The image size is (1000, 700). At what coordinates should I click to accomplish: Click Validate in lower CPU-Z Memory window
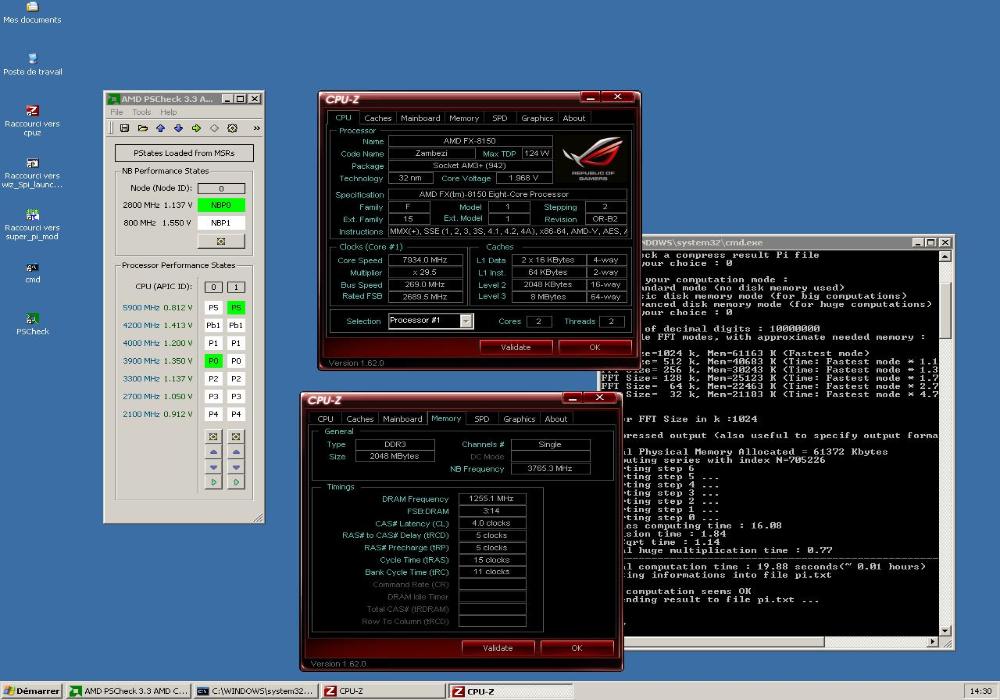(497, 648)
